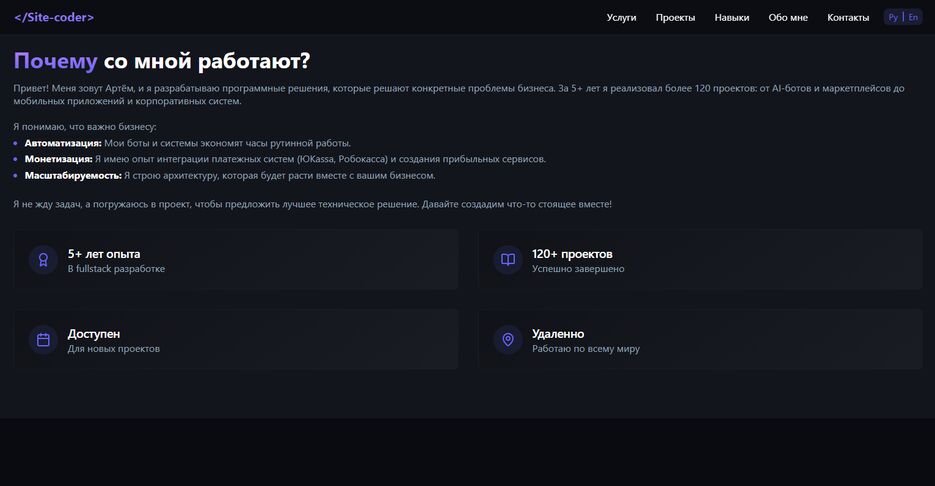Viewport: 935px width, 486px height.
Task: Open the Навыки menu item
Action: point(732,17)
